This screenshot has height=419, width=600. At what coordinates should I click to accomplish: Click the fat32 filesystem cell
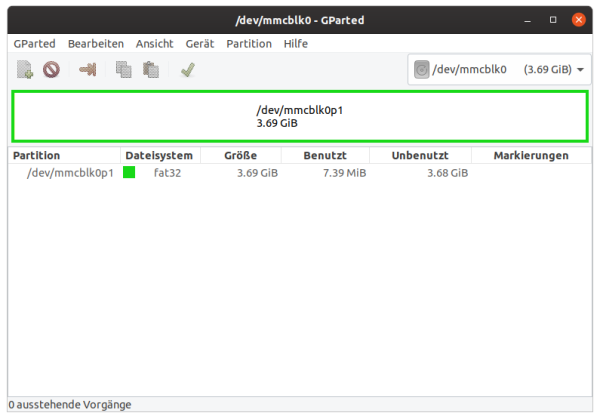tap(167, 173)
